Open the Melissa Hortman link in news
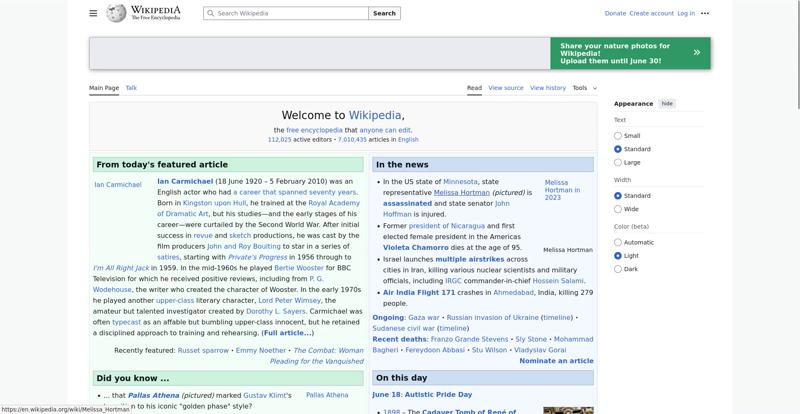This screenshot has width=800, height=414. coord(462,192)
